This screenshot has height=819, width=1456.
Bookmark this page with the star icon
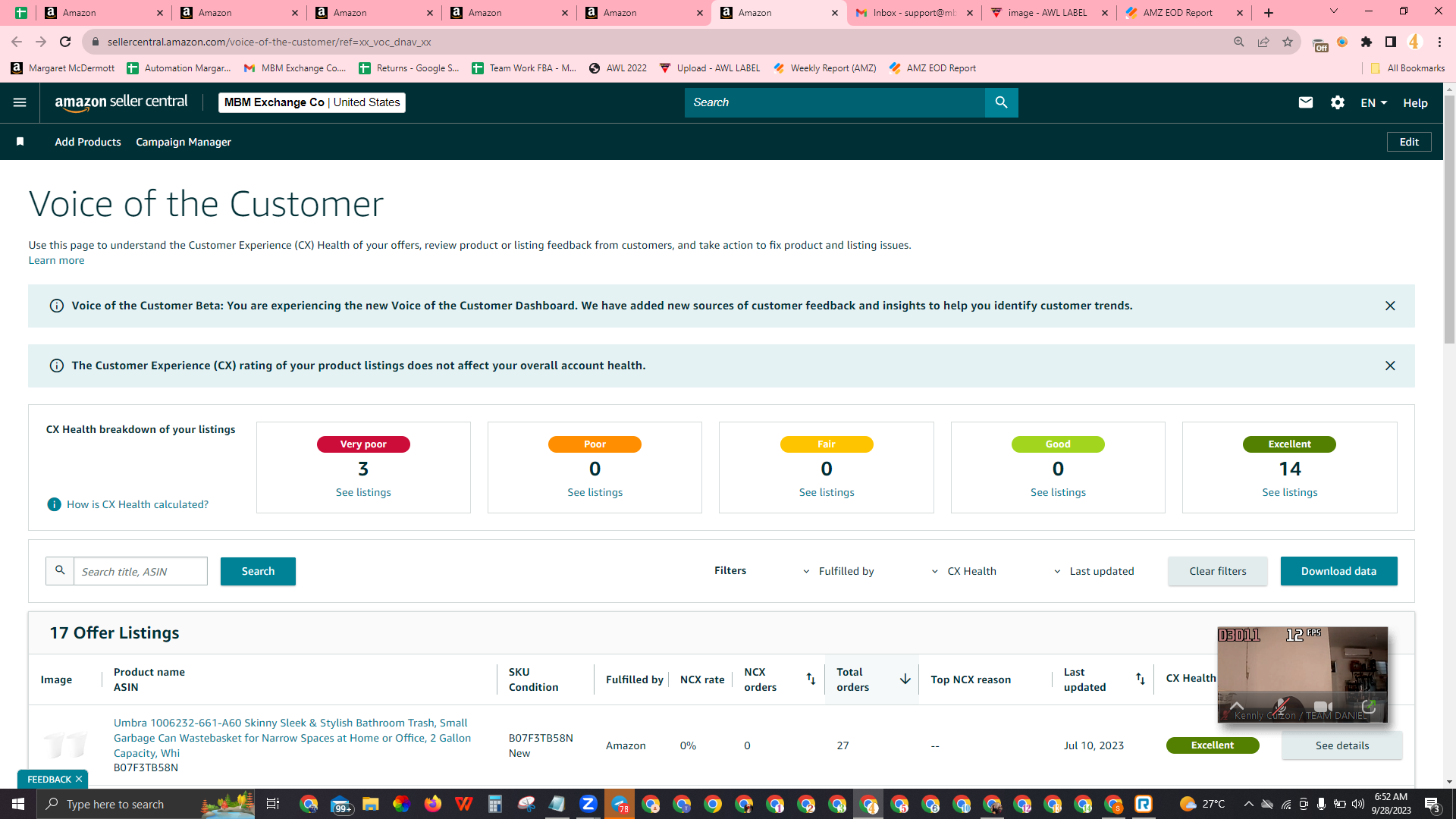click(x=1288, y=42)
